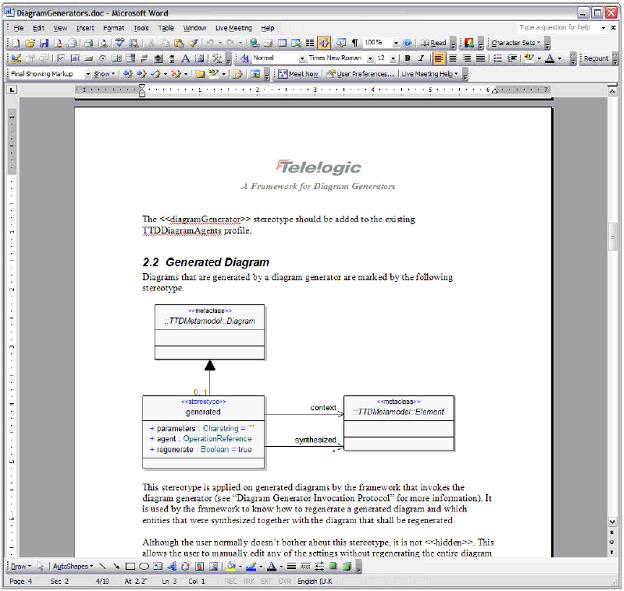Center-align the paragraph
The image size is (624, 591).
click(x=452, y=59)
